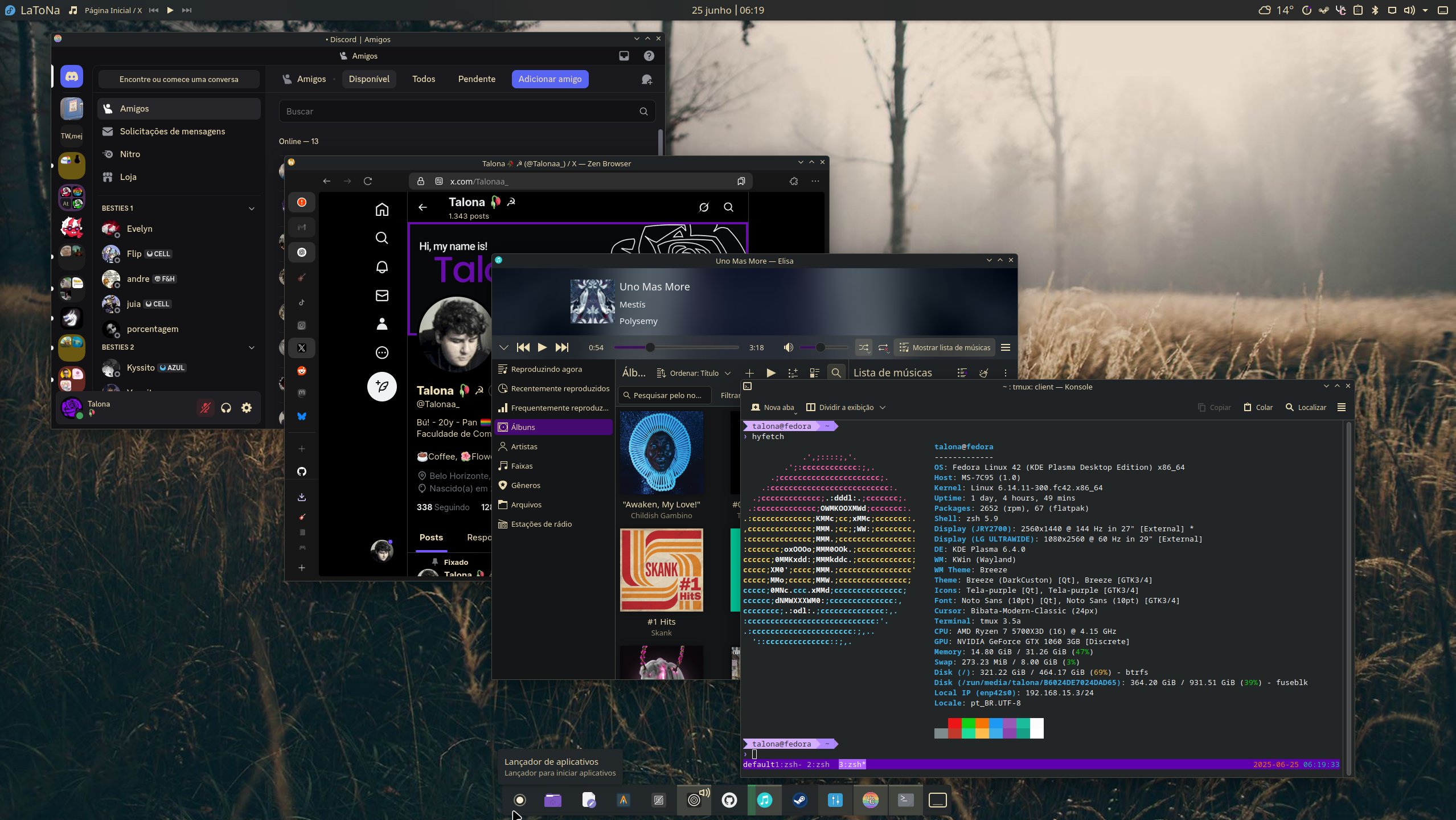This screenshot has width=1456, height=820.
Task: Mute Elisa volume speaker icon
Action: pos(788,347)
